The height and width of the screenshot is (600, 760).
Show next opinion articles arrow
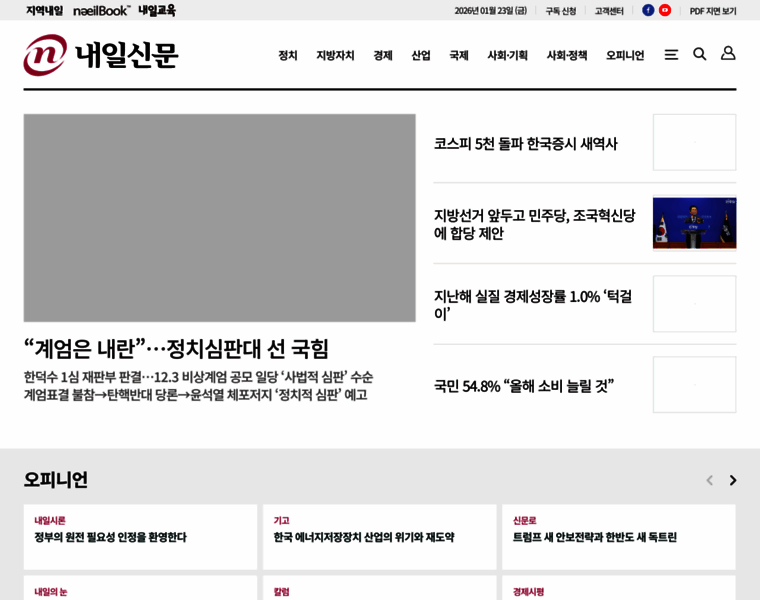point(732,481)
